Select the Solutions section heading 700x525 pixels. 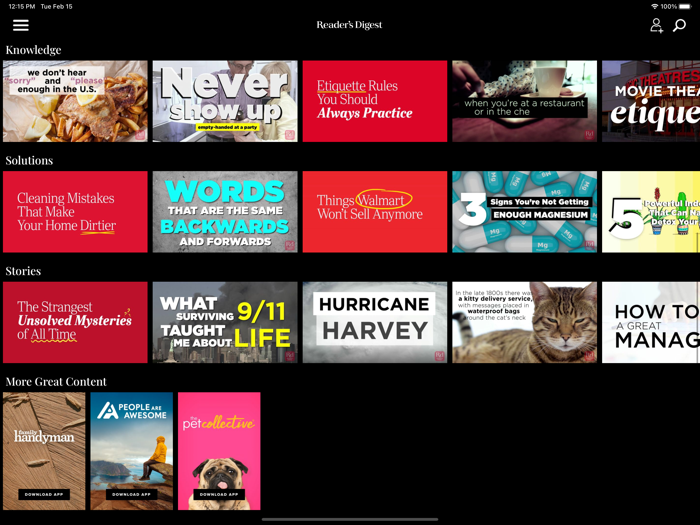29,160
